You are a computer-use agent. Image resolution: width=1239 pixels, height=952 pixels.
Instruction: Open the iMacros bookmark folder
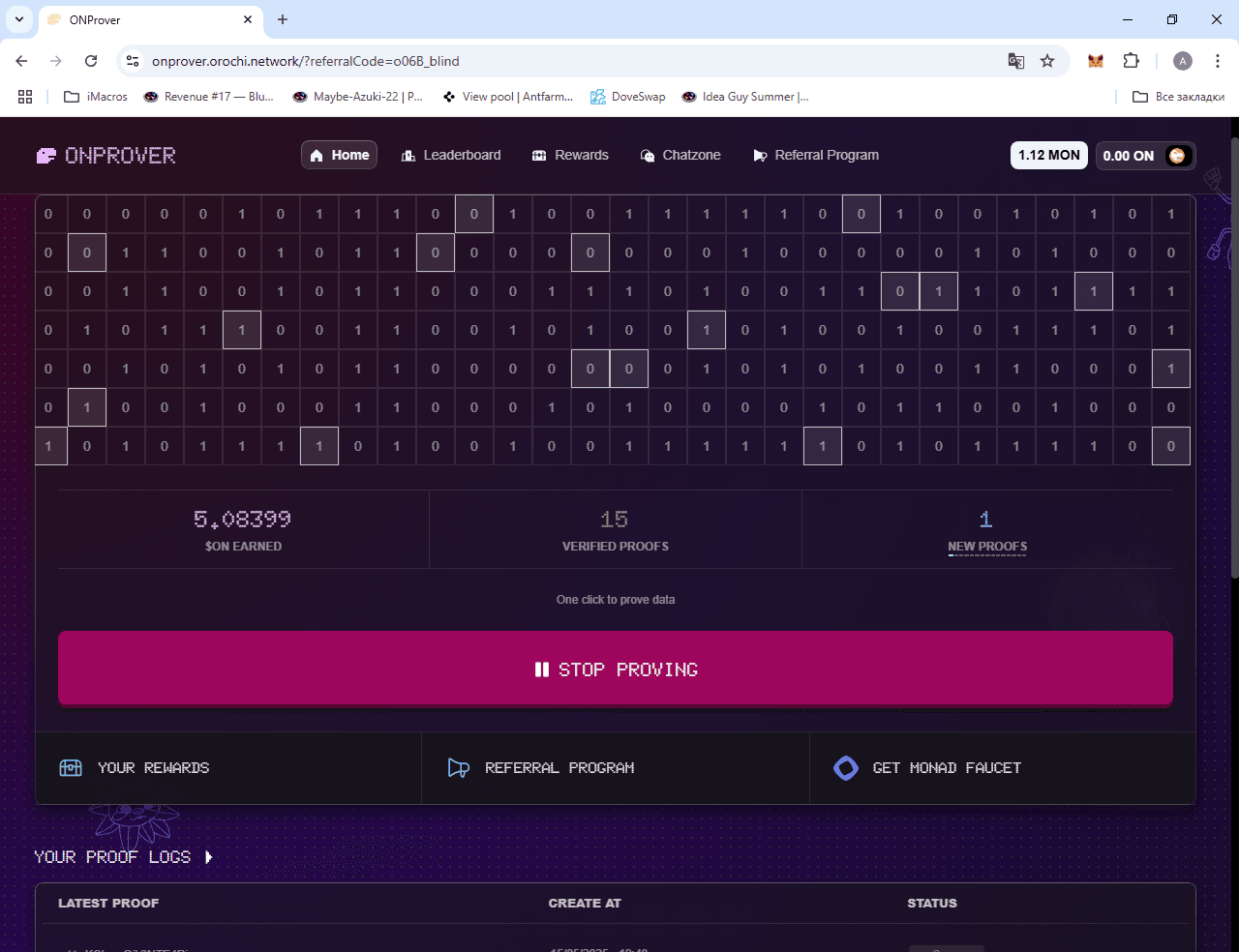[96, 97]
